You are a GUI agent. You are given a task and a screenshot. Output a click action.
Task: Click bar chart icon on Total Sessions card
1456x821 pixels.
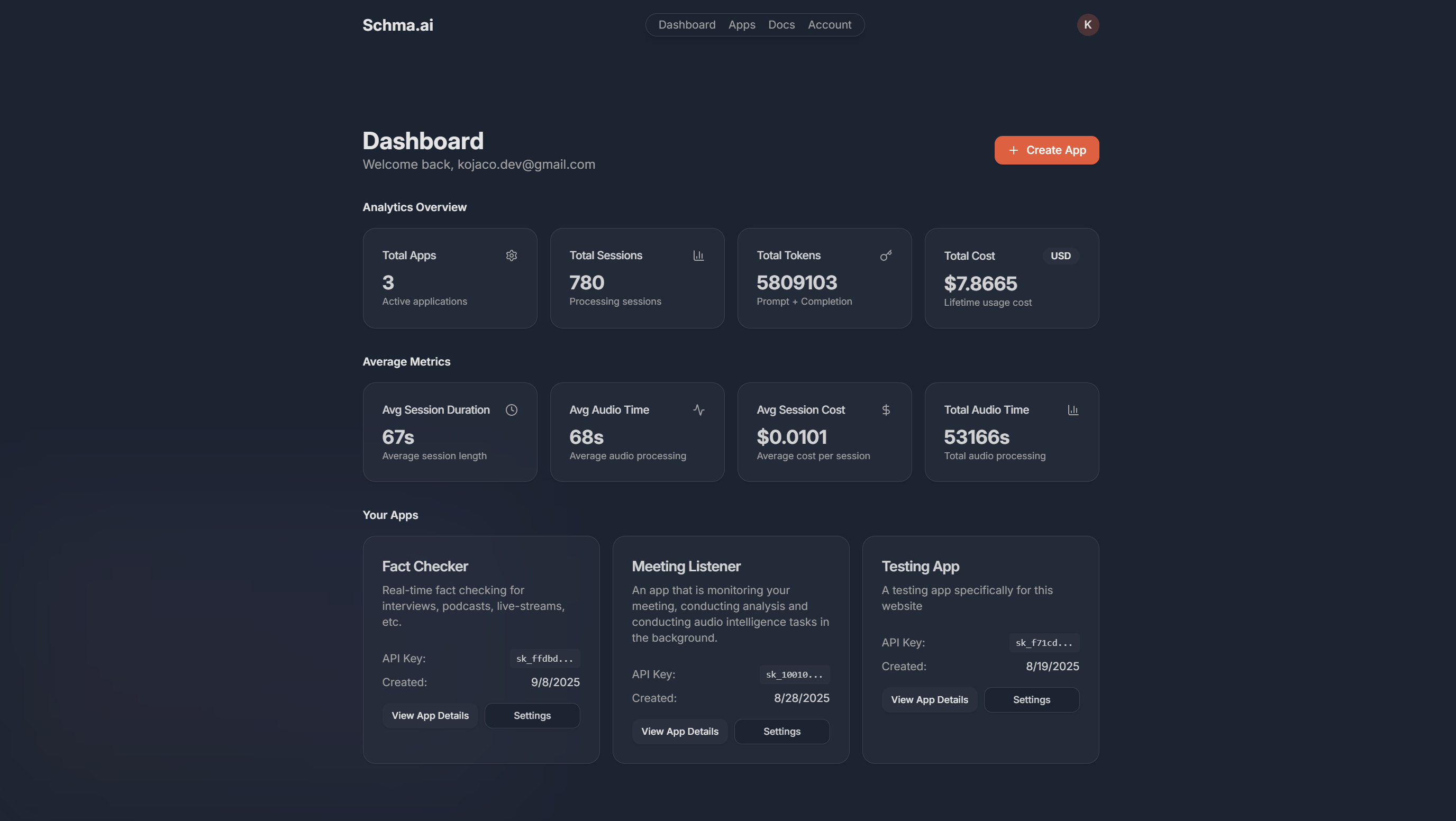698,256
